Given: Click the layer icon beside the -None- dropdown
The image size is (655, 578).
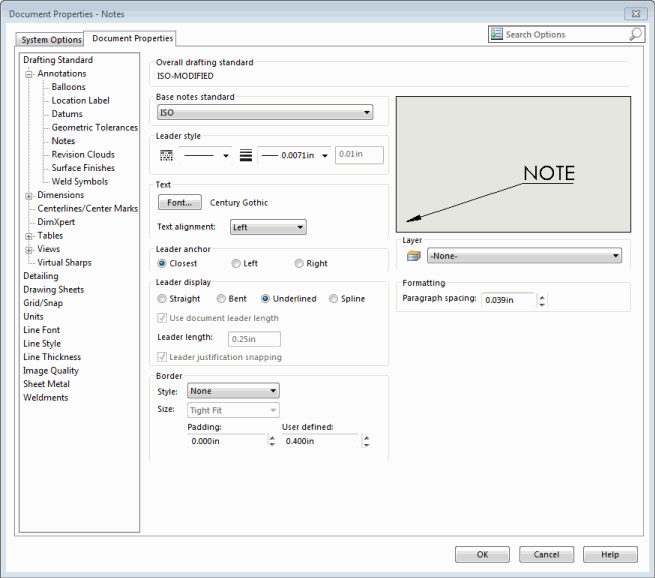Looking at the screenshot, I should coord(414,256).
